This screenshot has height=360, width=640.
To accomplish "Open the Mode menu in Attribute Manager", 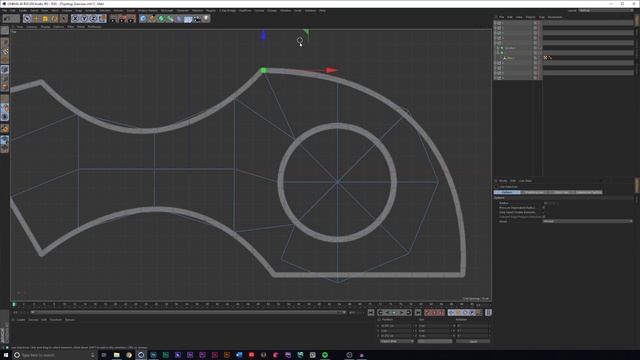I will click(503, 181).
